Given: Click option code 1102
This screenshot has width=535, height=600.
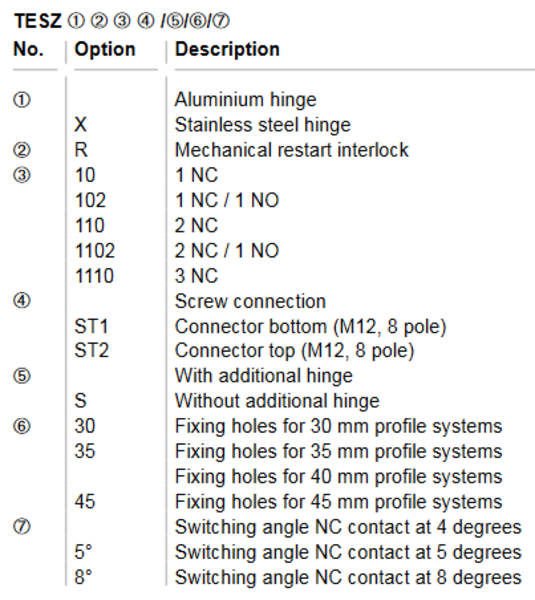Looking at the screenshot, I should (x=95, y=251).
